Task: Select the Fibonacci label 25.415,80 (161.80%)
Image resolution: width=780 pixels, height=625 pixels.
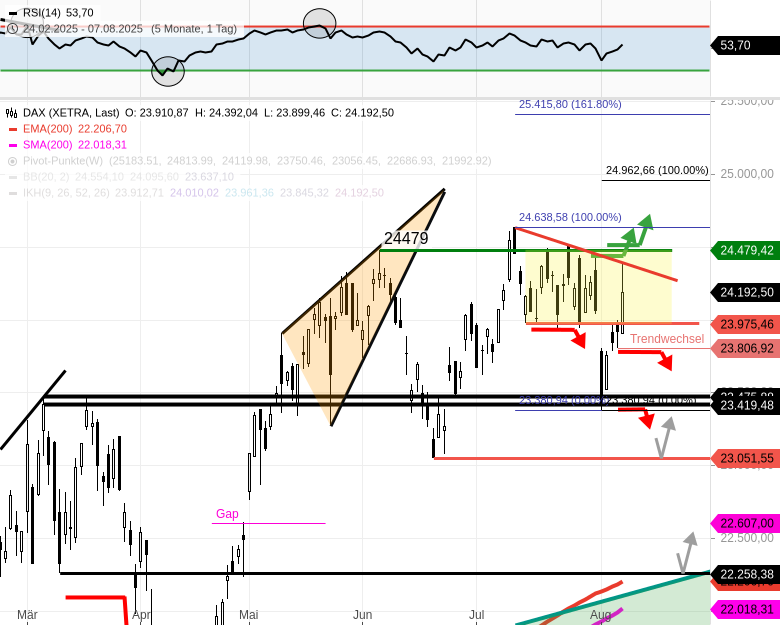Action: [570, 104]
